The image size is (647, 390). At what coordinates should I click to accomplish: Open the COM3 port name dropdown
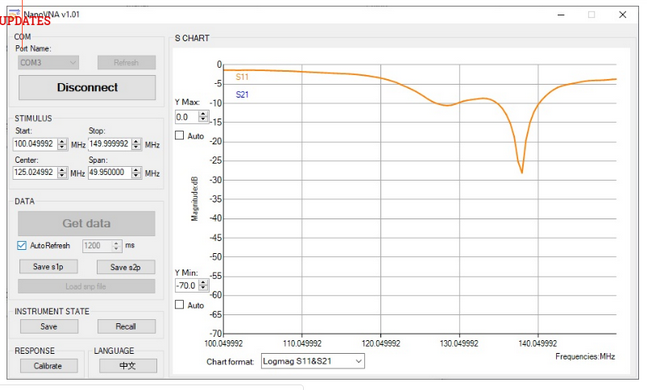click(x=48, y=63)
